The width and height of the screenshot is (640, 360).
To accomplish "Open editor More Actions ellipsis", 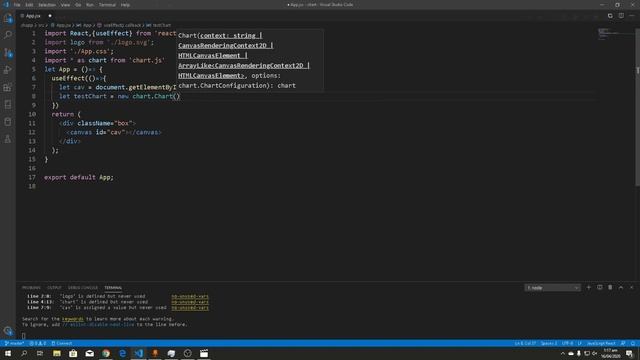I will [x=632, y=16].
